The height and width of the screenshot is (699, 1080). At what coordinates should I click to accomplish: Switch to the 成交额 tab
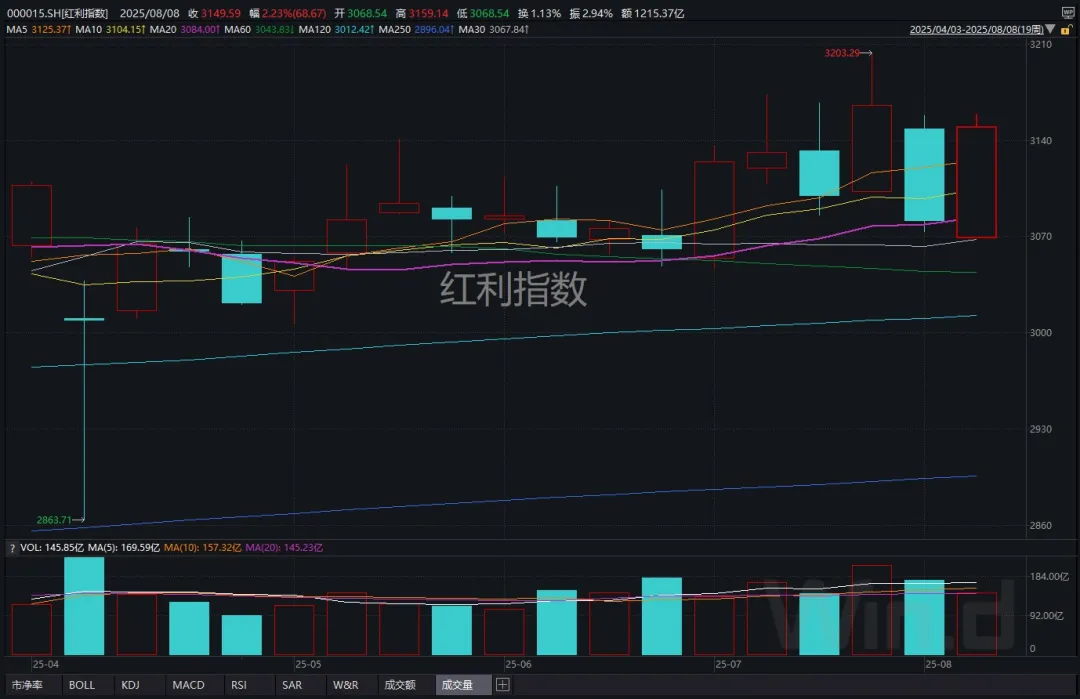399,685
